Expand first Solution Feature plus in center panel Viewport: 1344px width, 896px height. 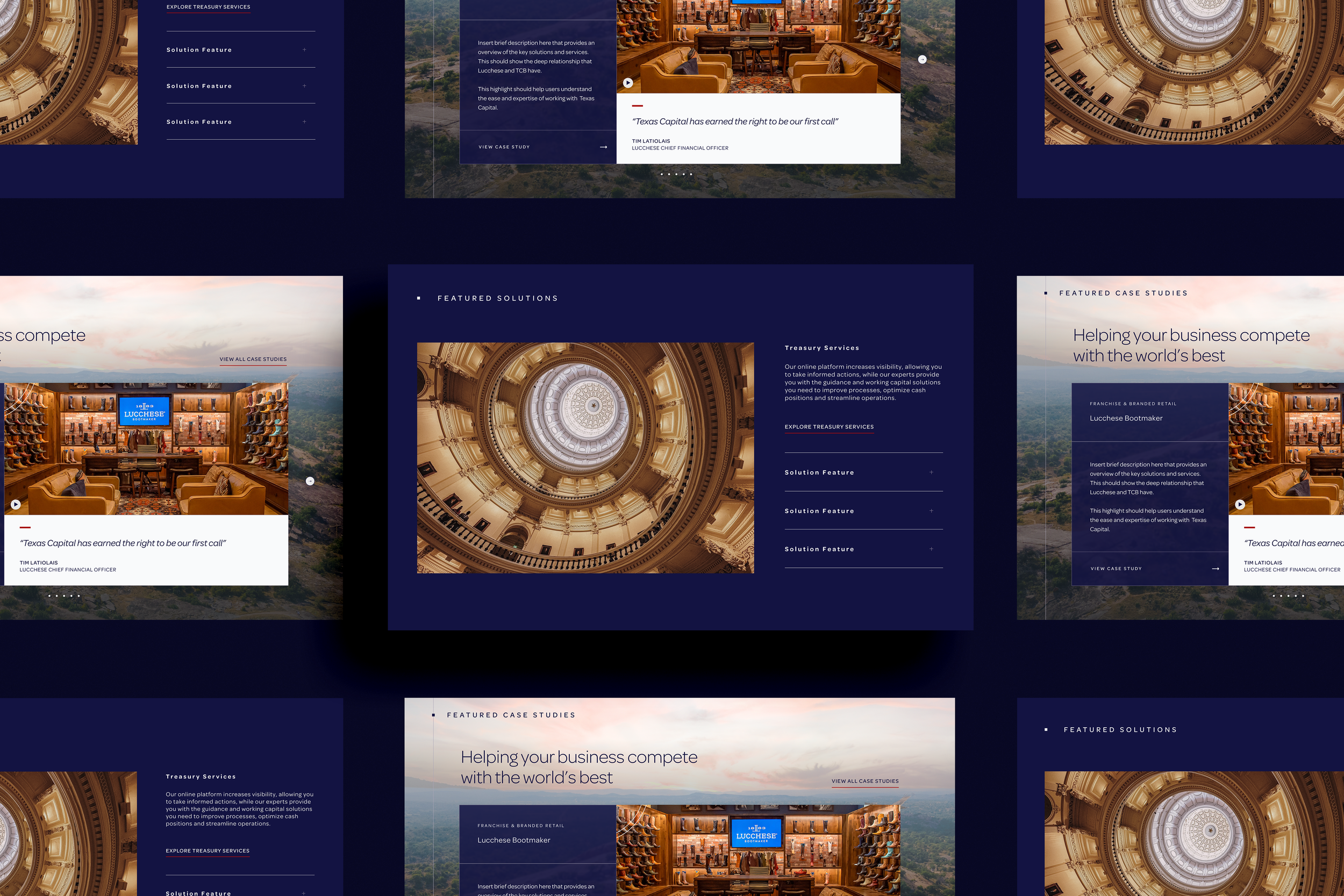(x=931, y=472)
